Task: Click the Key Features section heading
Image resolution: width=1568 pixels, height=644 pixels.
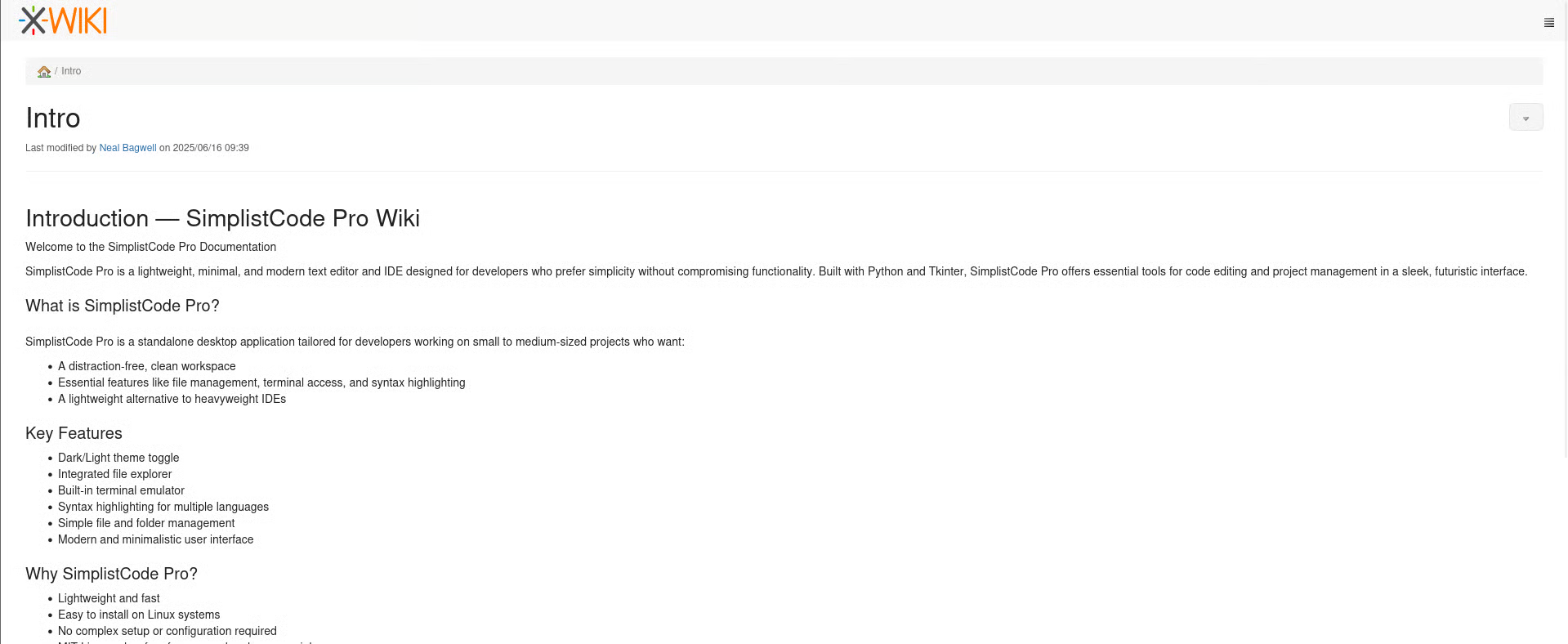Action: click(74, 433)
